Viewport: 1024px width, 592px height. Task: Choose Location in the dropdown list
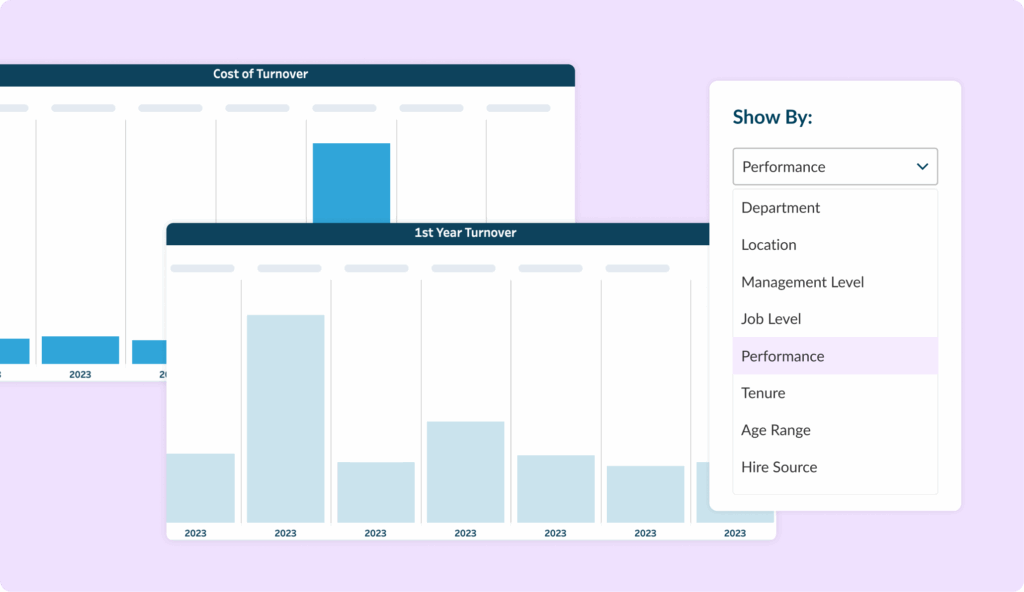click(769, 245)
